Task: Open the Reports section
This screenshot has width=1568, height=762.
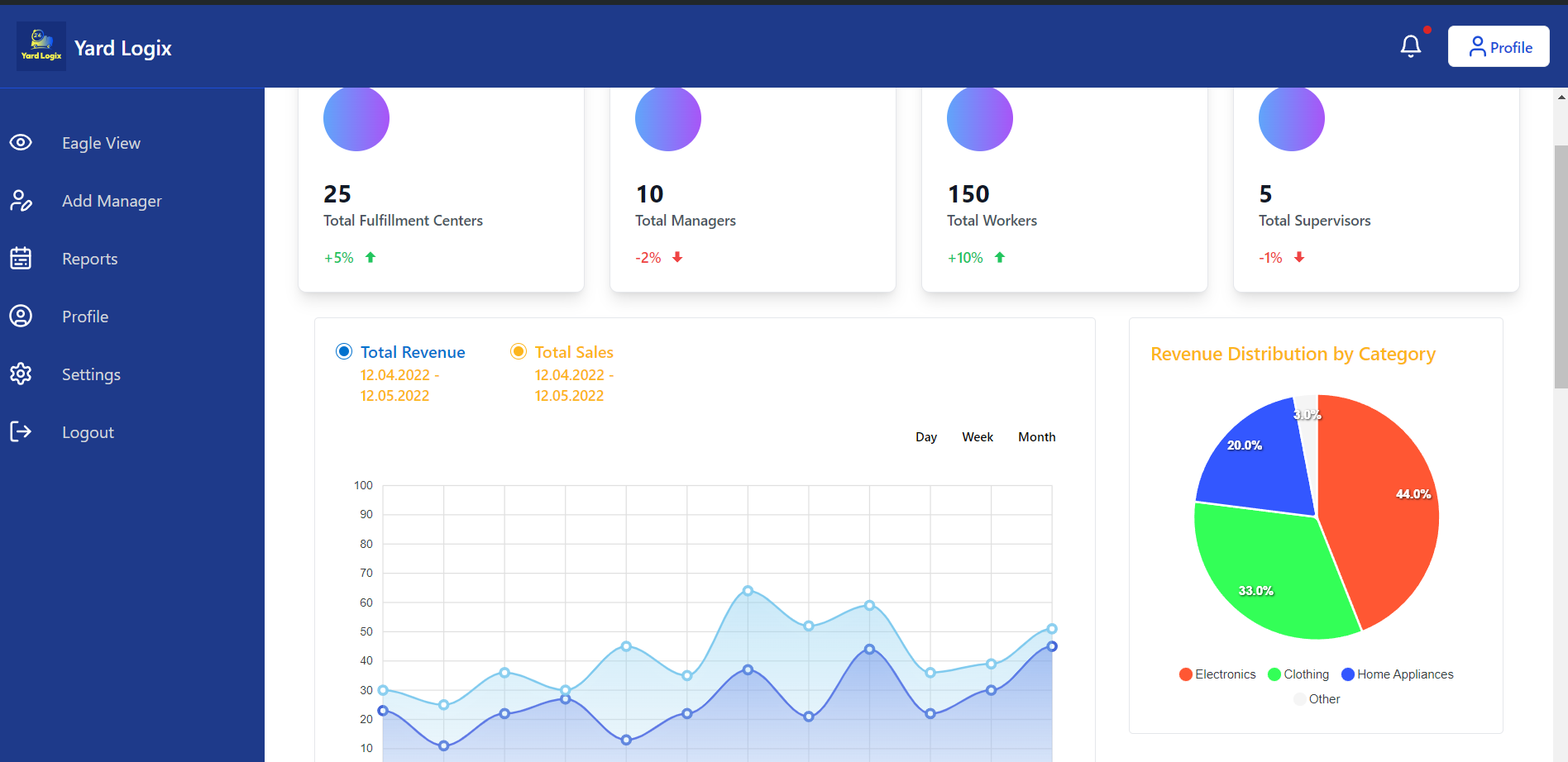Action: tap(89, 259)
